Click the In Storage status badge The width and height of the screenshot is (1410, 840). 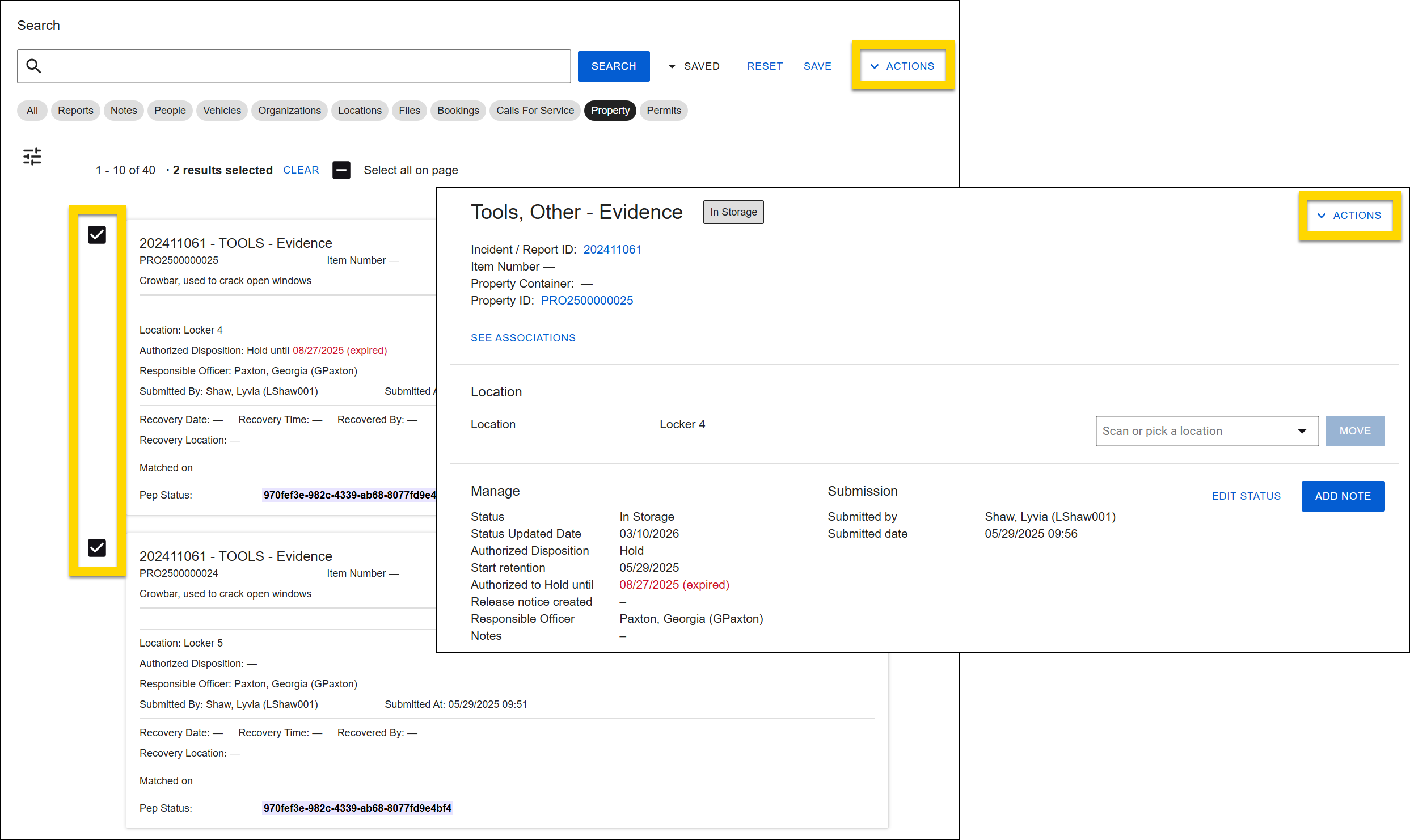click(733, 212)
